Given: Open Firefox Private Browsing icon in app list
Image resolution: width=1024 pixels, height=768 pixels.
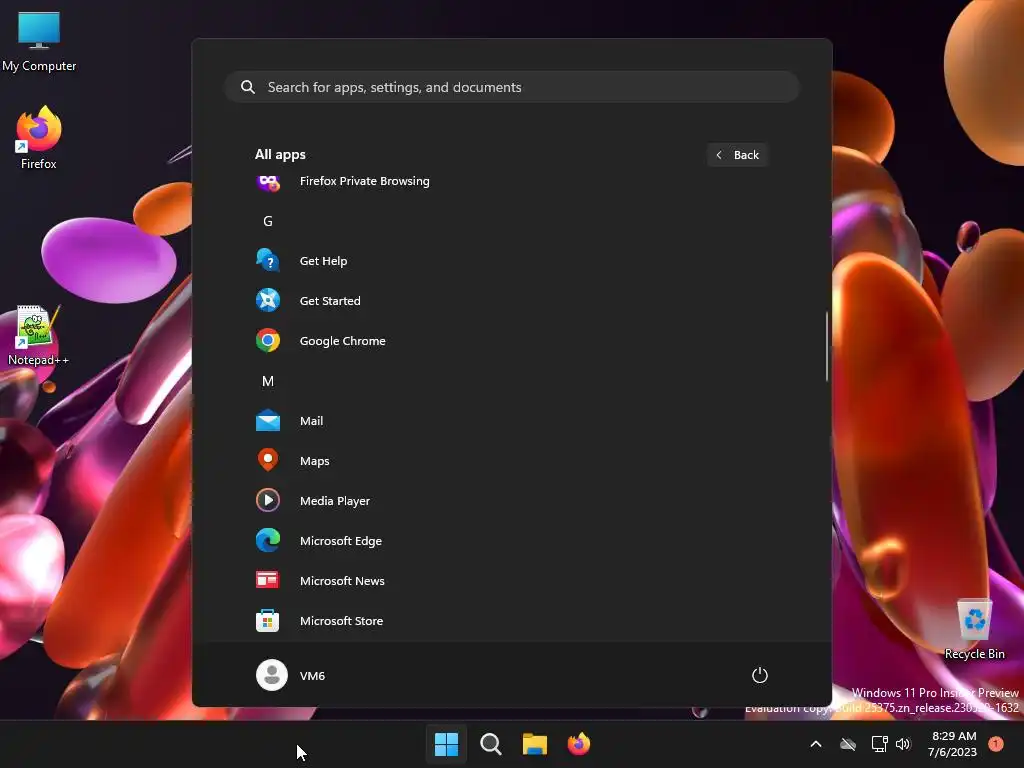Looking at the screenshot, I should pos(268,182).
